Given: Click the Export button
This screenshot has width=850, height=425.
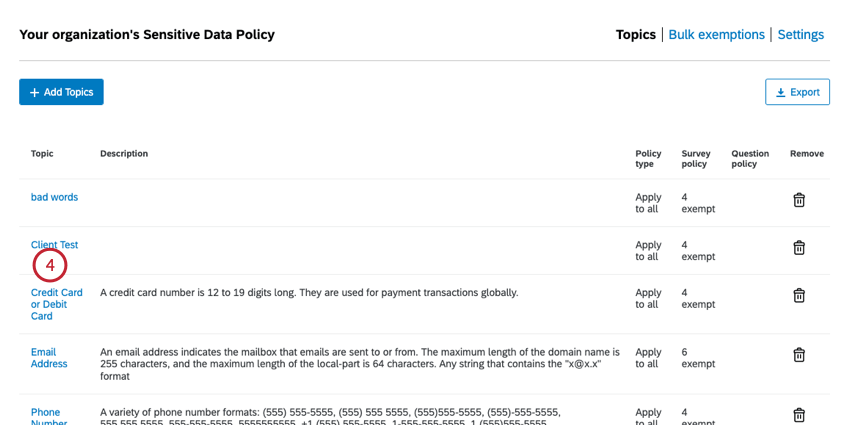Looking at the screenshot, I should pyautogui.click(x=797, y=92).
